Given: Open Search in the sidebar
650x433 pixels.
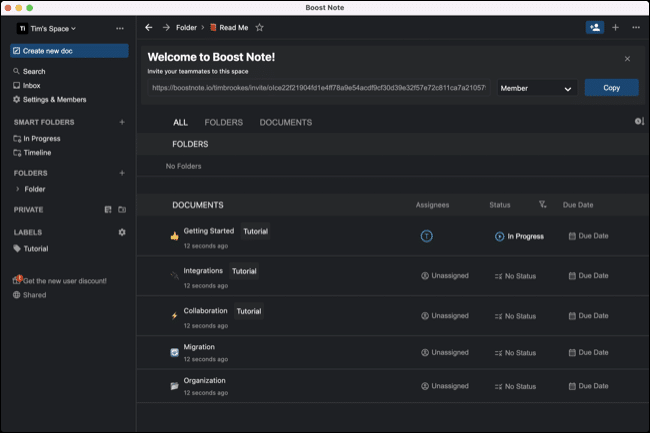Looking at the screenshot, I should point(29,71).
